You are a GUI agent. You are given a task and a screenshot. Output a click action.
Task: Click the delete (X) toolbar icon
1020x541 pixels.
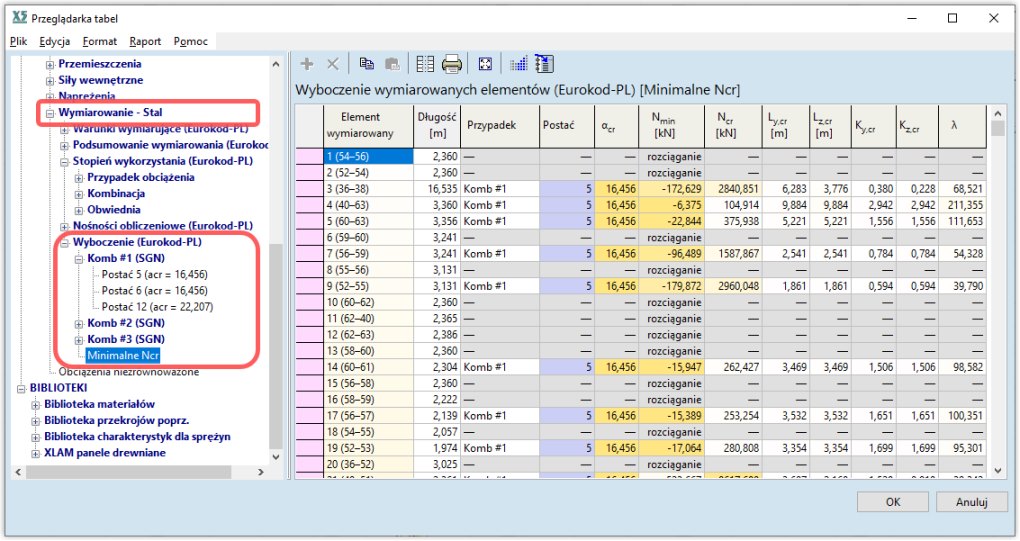[333, 64]
